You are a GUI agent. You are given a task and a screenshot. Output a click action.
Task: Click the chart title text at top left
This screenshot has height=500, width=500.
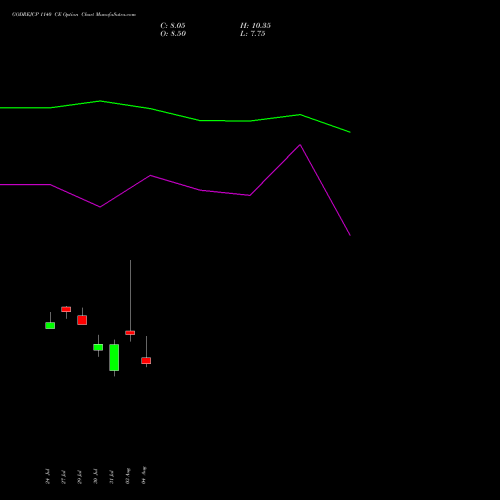pyautogui.click(x=74, y=15)
